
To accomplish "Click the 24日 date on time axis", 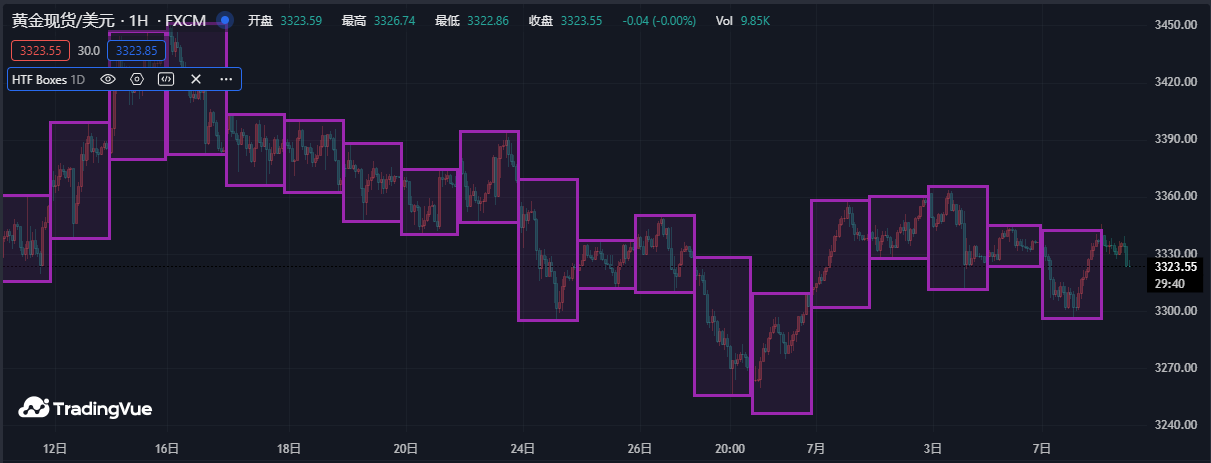I will (523, 448).
